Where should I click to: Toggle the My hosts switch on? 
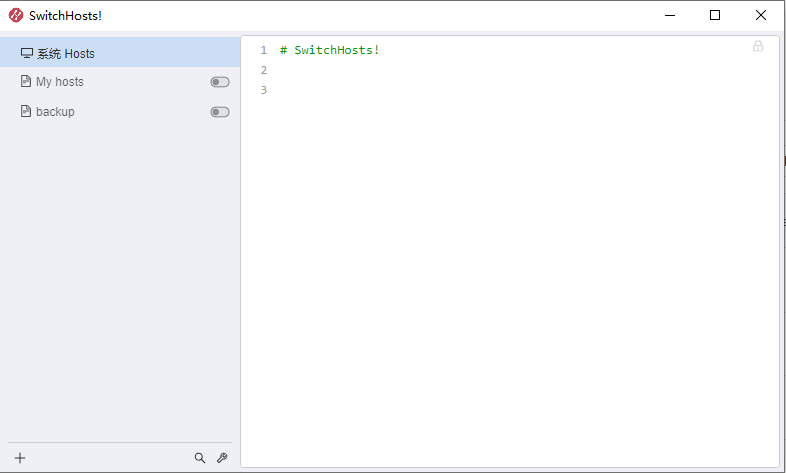(x=220, y=82)
